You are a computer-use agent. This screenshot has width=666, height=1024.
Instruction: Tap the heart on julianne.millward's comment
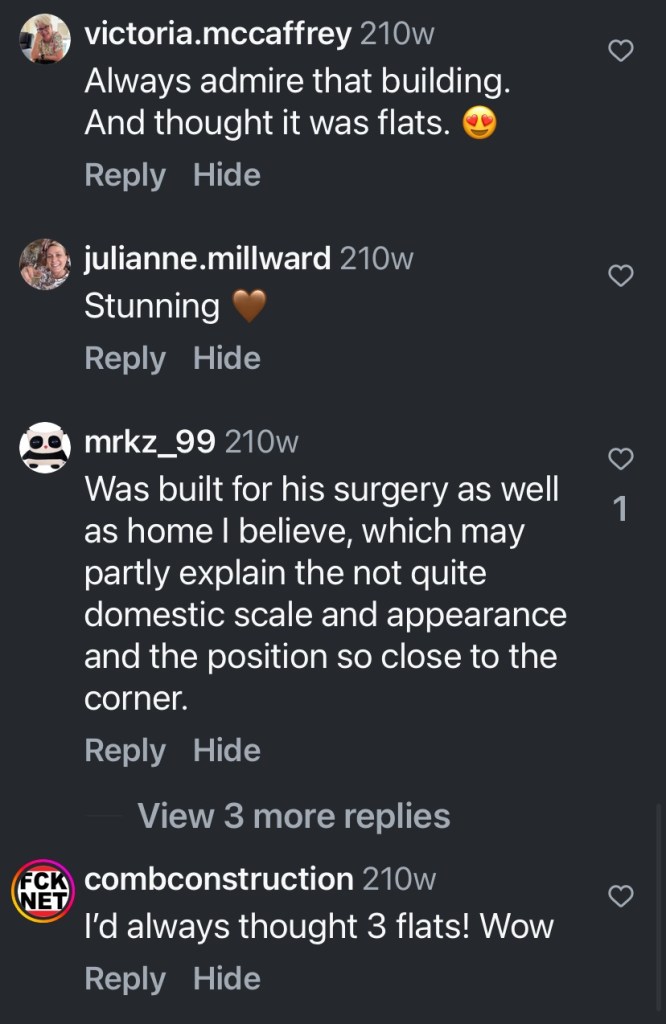pyautogui.click(x=621, y=276)
